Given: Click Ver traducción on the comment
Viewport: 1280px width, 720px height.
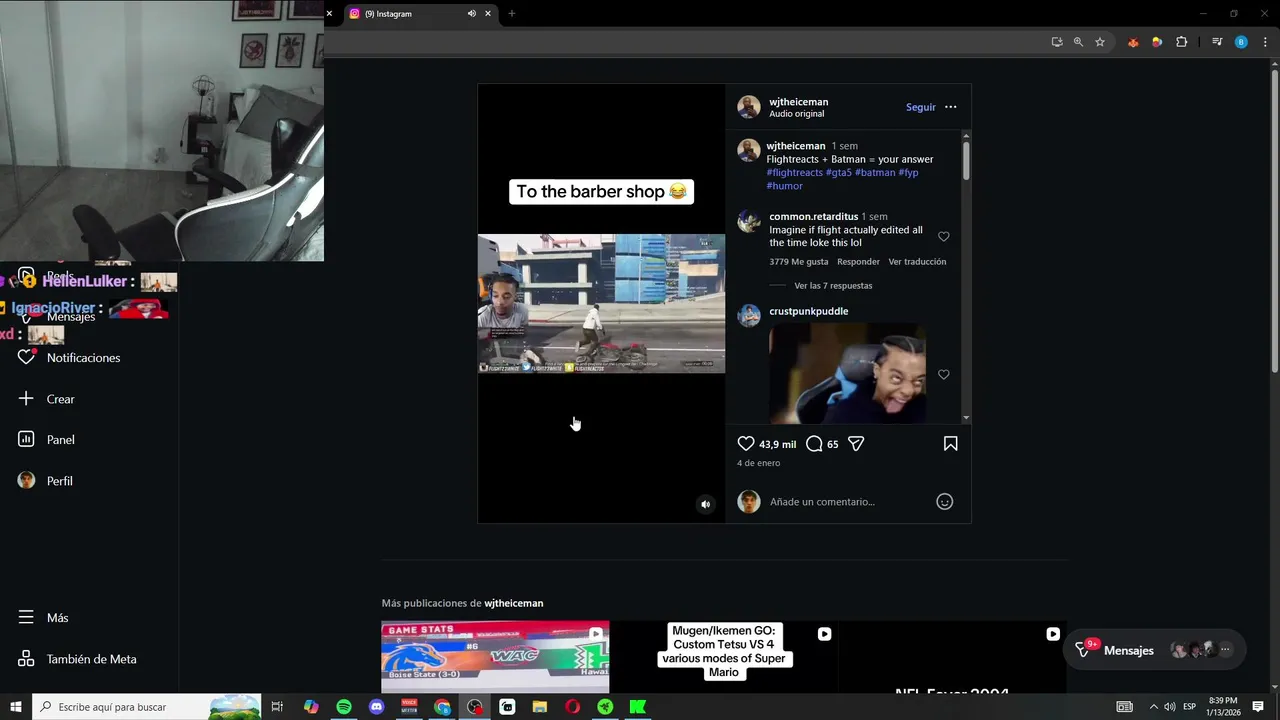Looking at the screenshot, I should 917,262.
